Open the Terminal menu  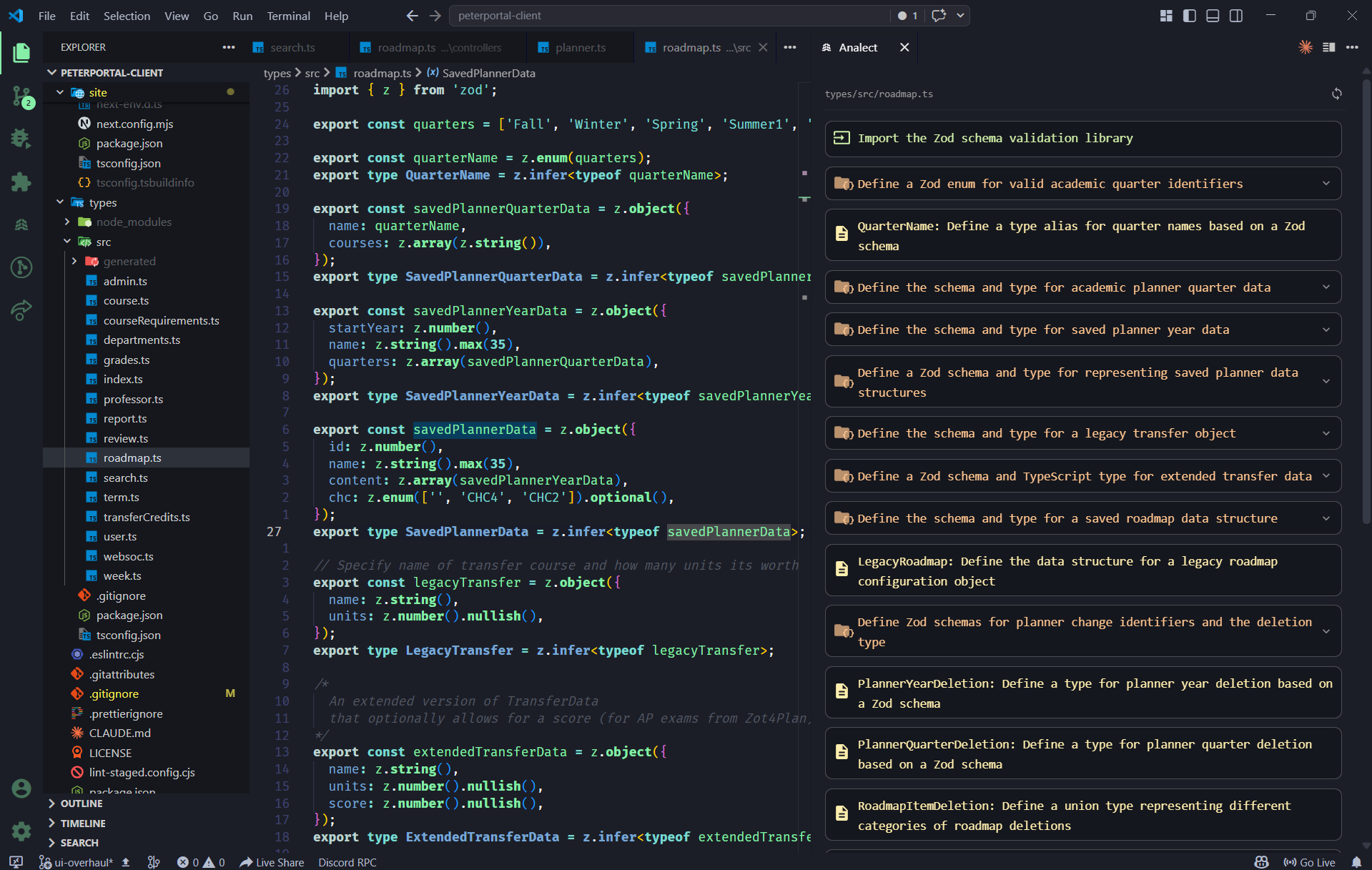click(288, 15)
